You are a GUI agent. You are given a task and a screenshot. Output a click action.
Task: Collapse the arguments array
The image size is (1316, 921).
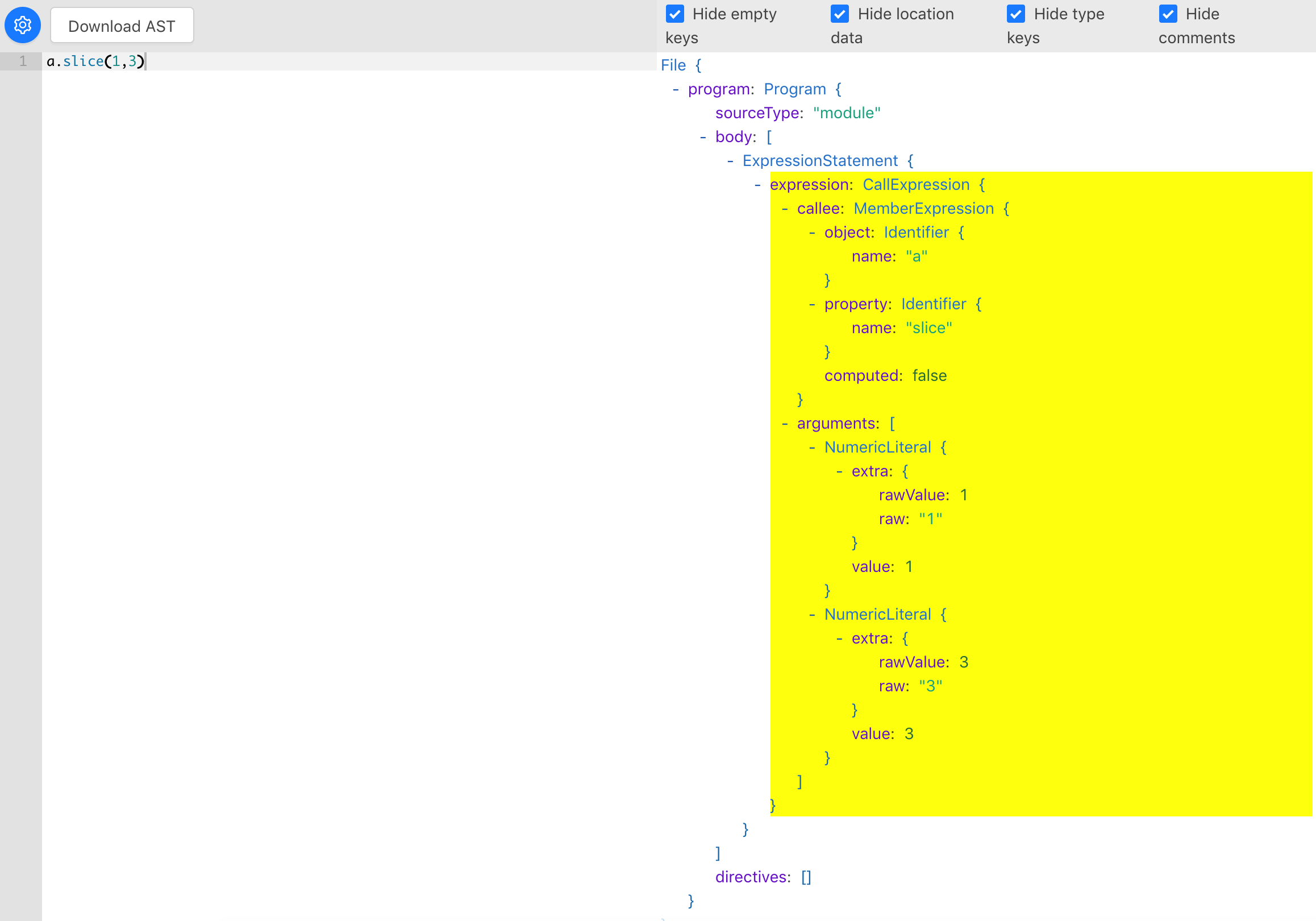785,424
